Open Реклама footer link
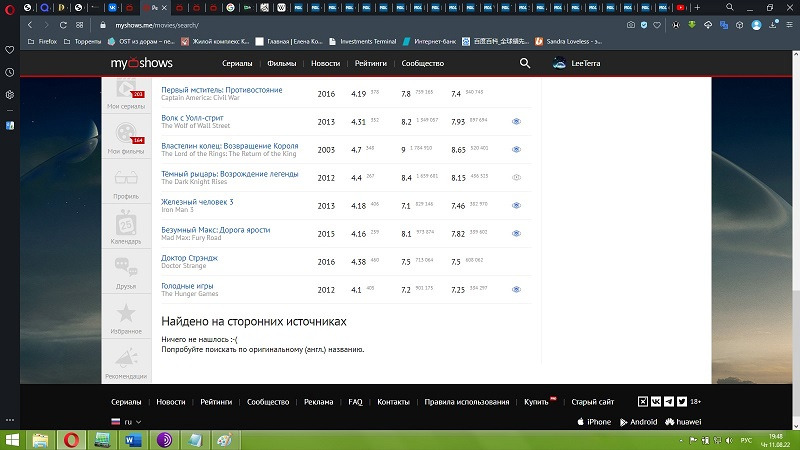The image size is (800, 450). click(x=318, y=402)
